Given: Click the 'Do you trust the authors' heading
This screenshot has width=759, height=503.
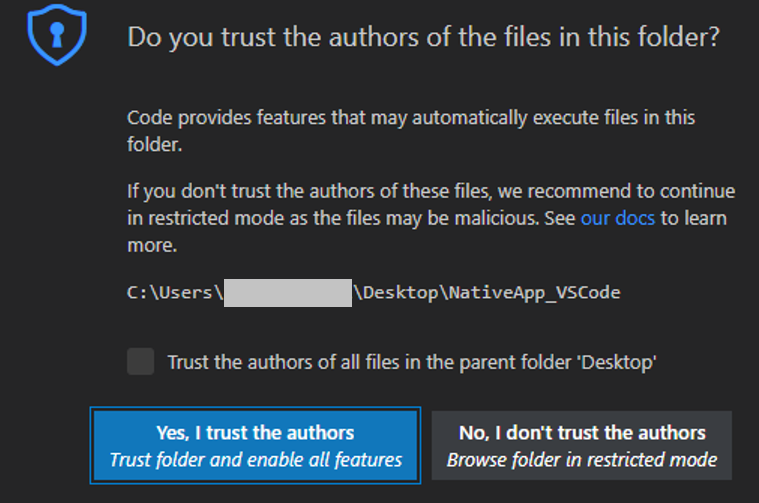Looking at the screenshot, I should (424, 39).
